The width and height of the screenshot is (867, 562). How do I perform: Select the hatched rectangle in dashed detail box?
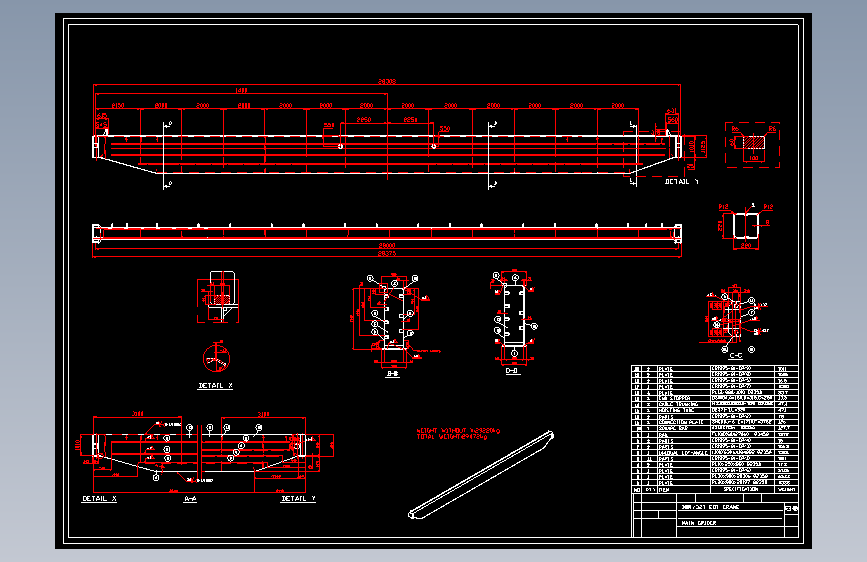click(x=753, y=142)
